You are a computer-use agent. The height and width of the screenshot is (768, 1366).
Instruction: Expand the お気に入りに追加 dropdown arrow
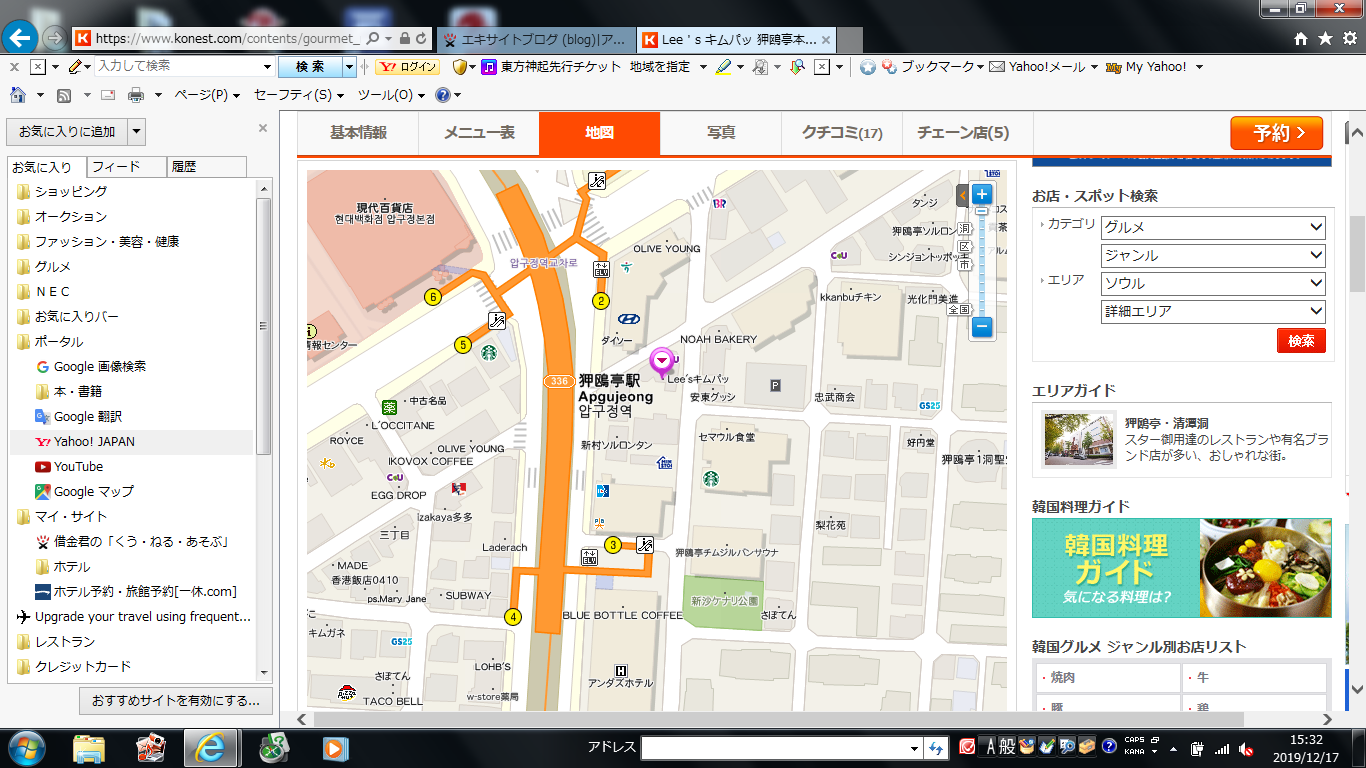pos(137,131)
